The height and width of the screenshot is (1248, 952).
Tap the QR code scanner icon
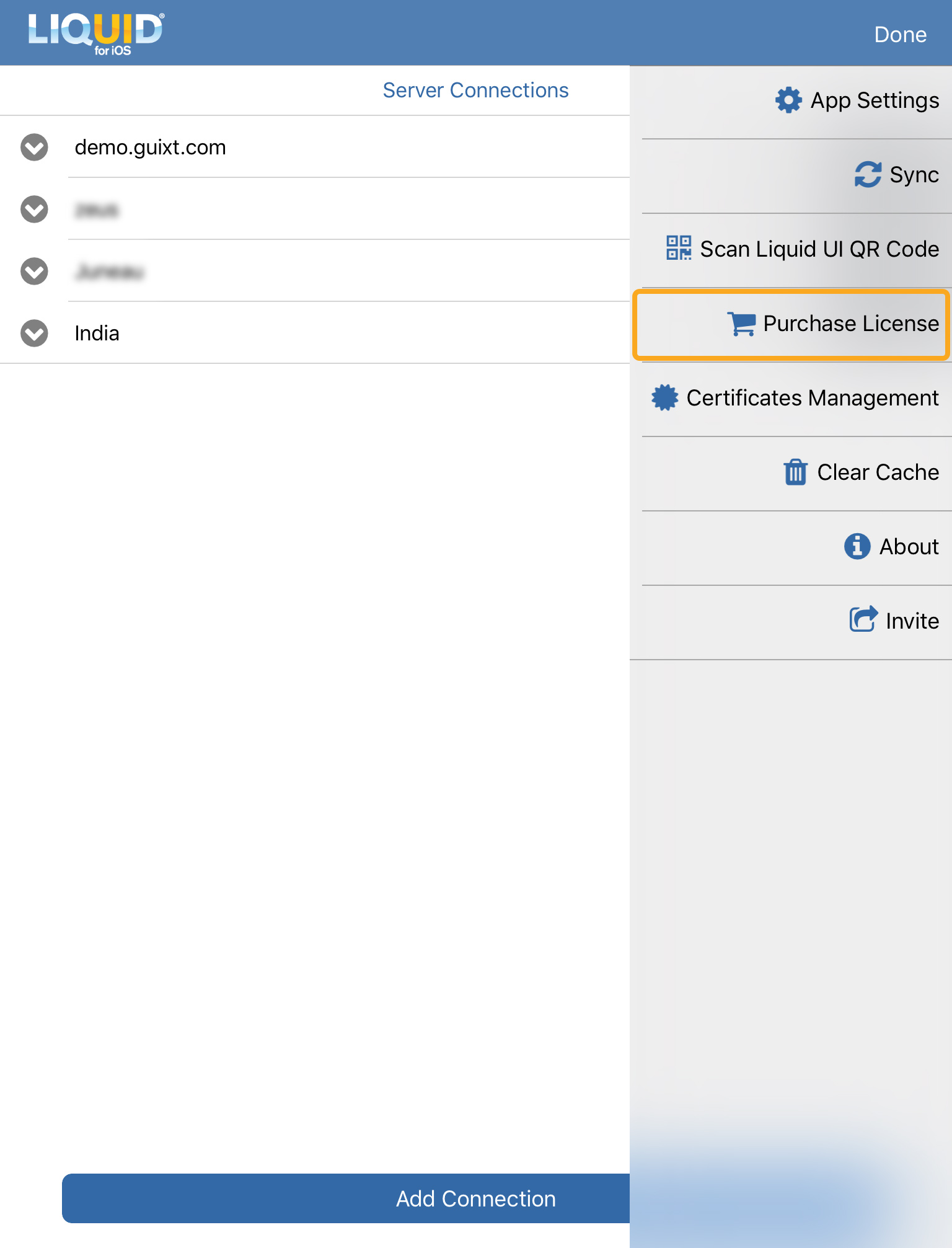point(679,248)
